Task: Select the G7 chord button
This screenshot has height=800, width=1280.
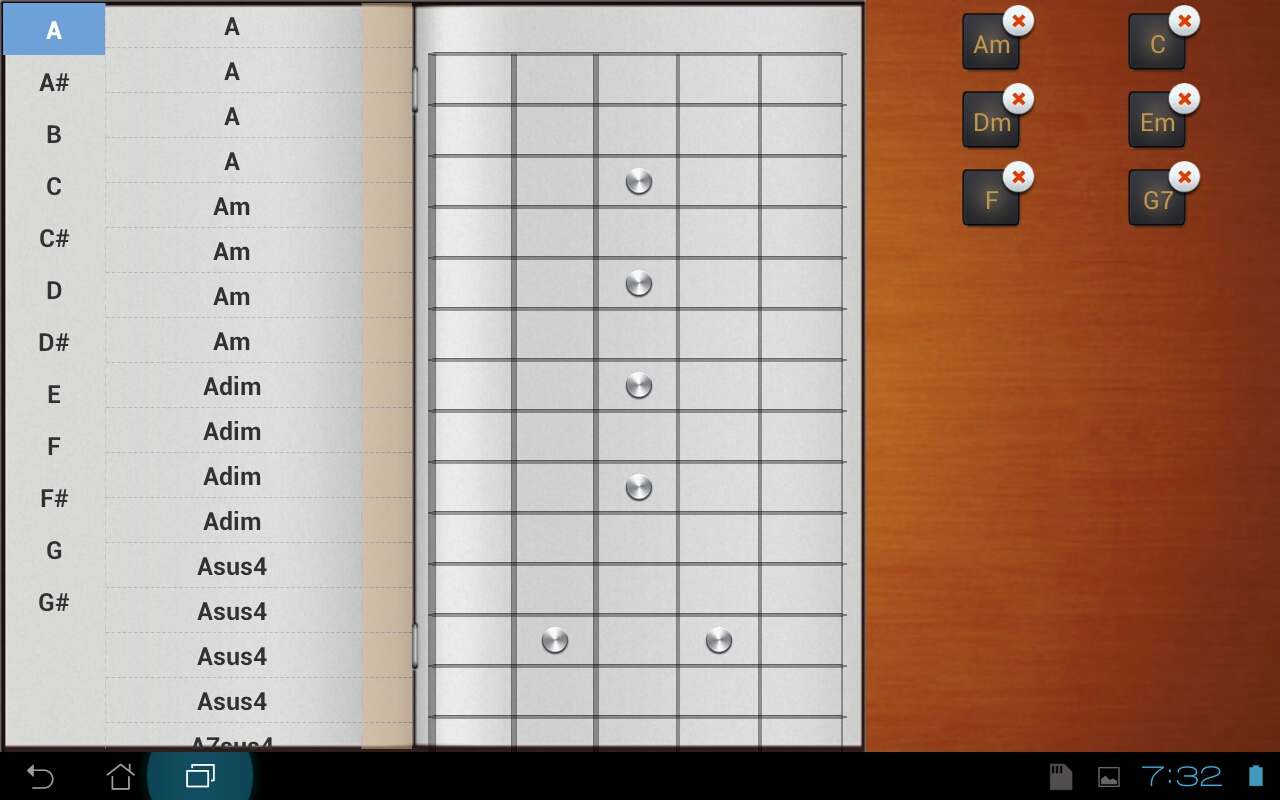Action: point(1157,198)
